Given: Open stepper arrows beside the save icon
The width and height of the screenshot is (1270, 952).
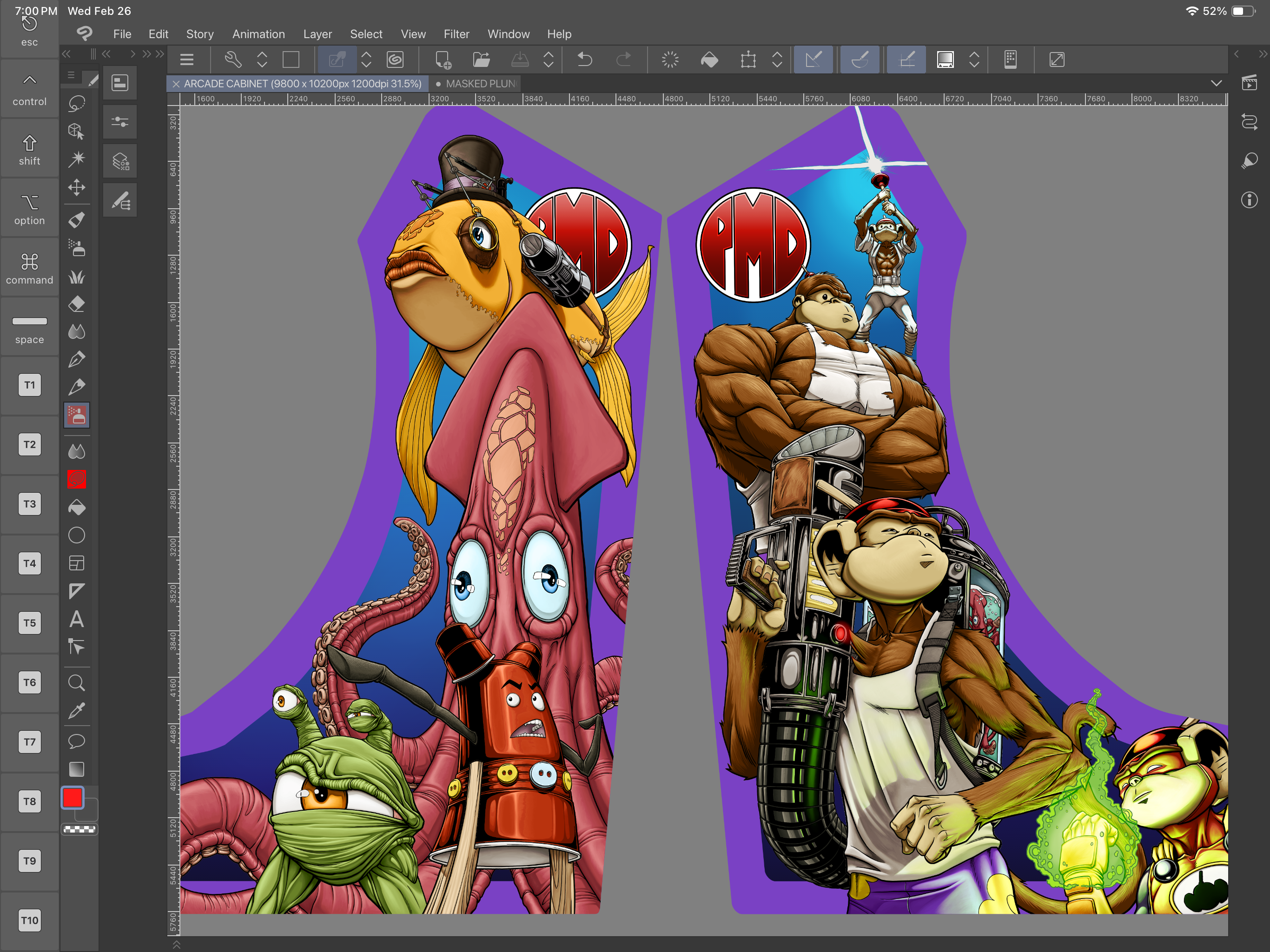Looking at the screenshot, I should [x=549, y=59].
